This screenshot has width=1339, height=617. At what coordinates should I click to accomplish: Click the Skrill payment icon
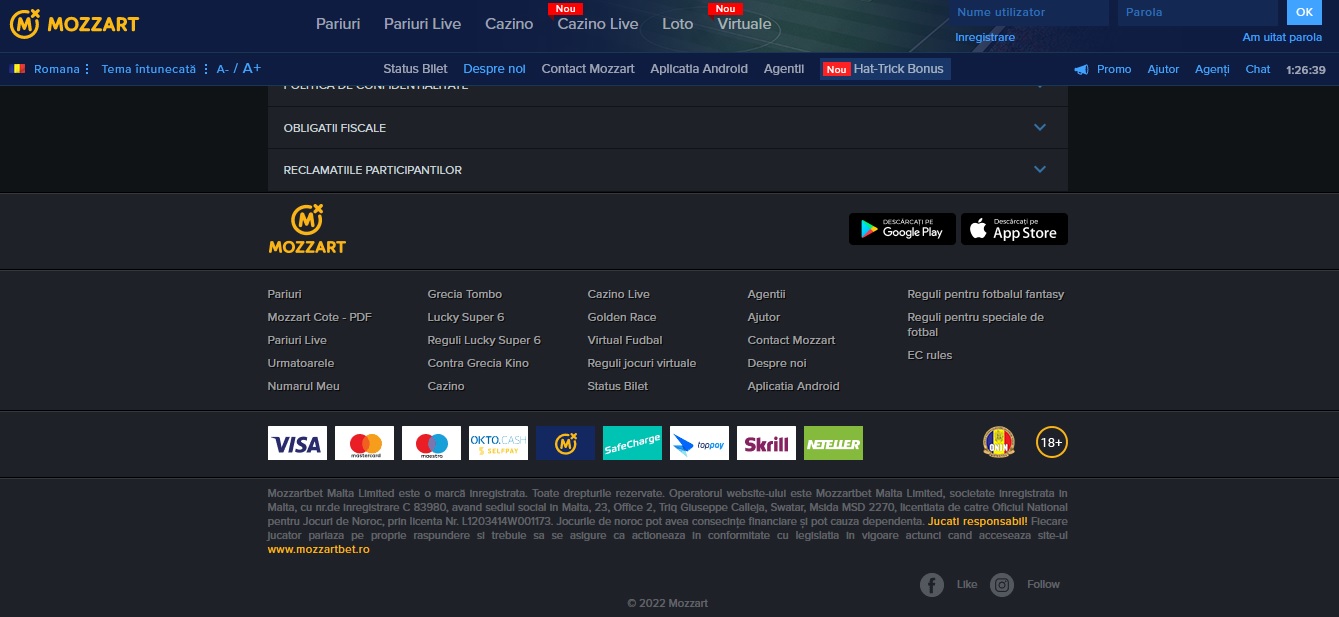[x=766, y=443]
